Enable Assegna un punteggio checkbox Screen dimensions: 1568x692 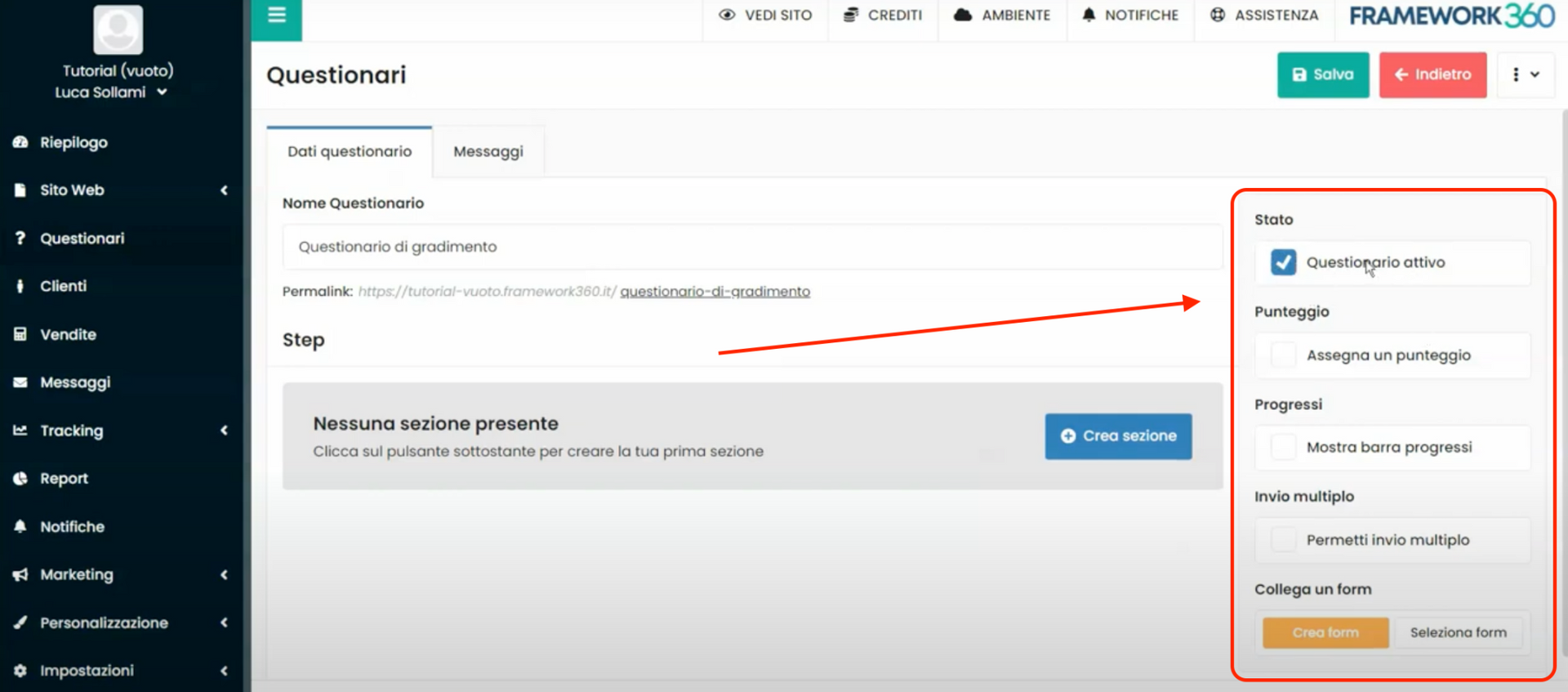click(1283, 355)
